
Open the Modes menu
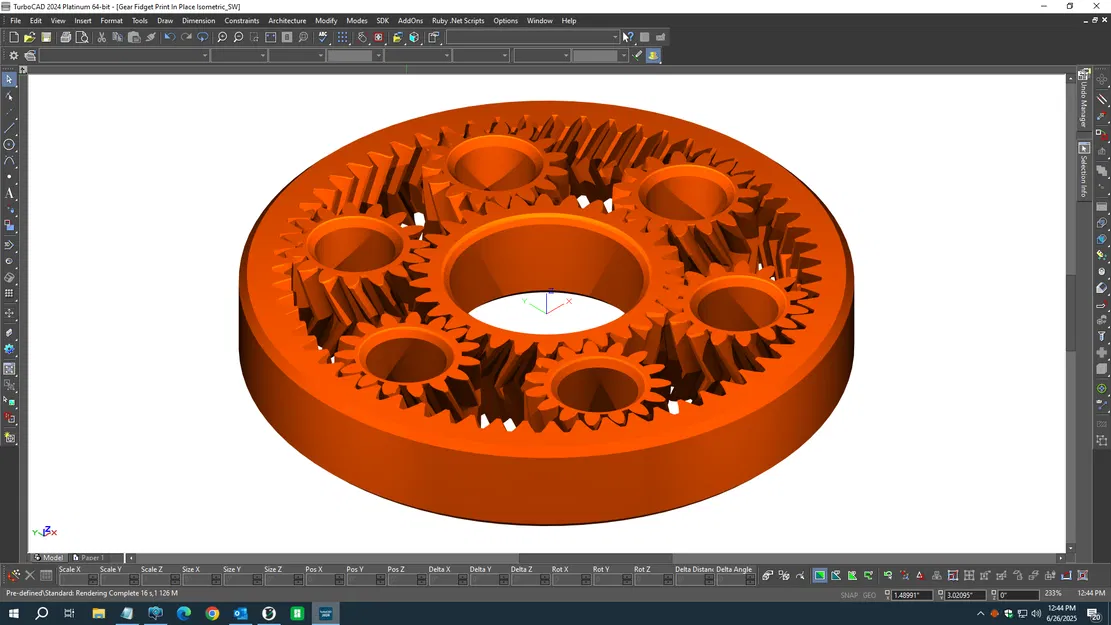point(356,21)
